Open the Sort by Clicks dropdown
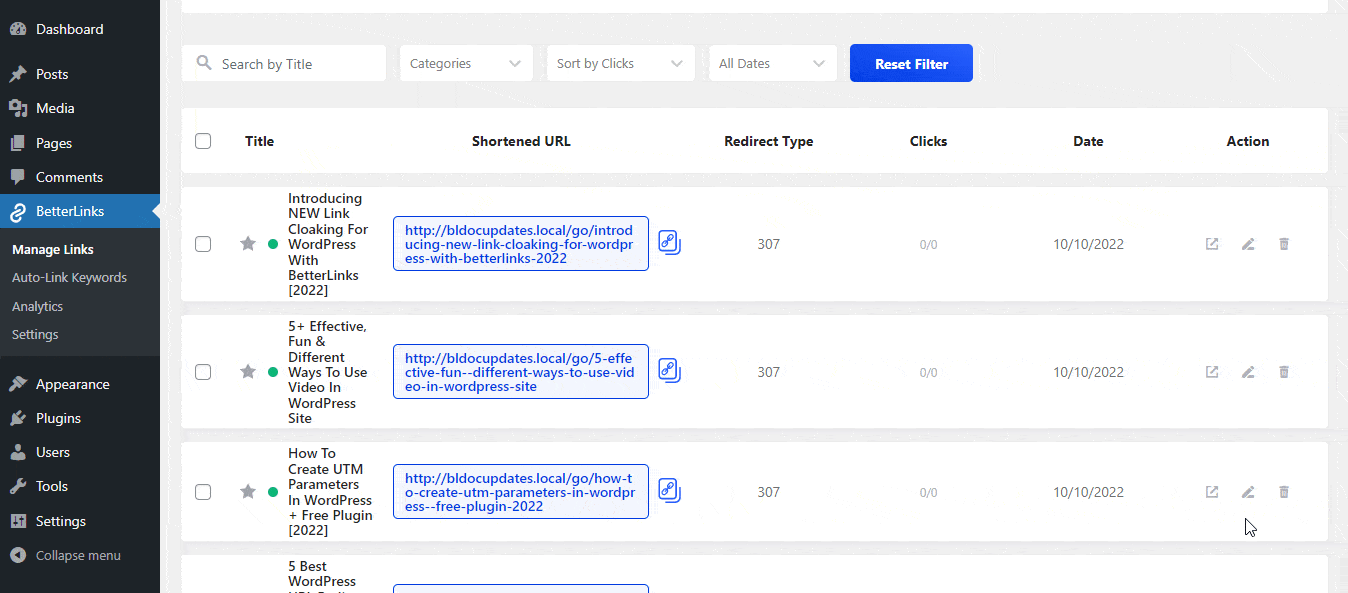1348x593 pixels. coord(620,62)
